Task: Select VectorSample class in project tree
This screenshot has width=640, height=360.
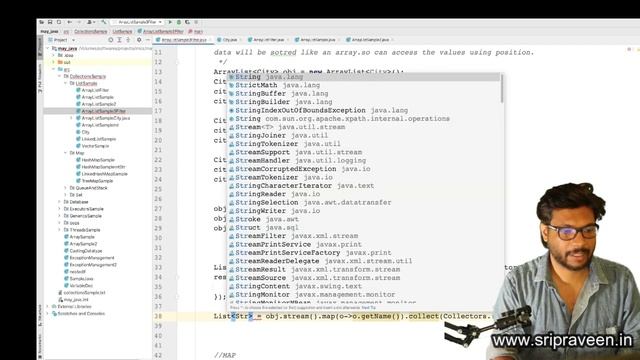Action: point(93,146)
